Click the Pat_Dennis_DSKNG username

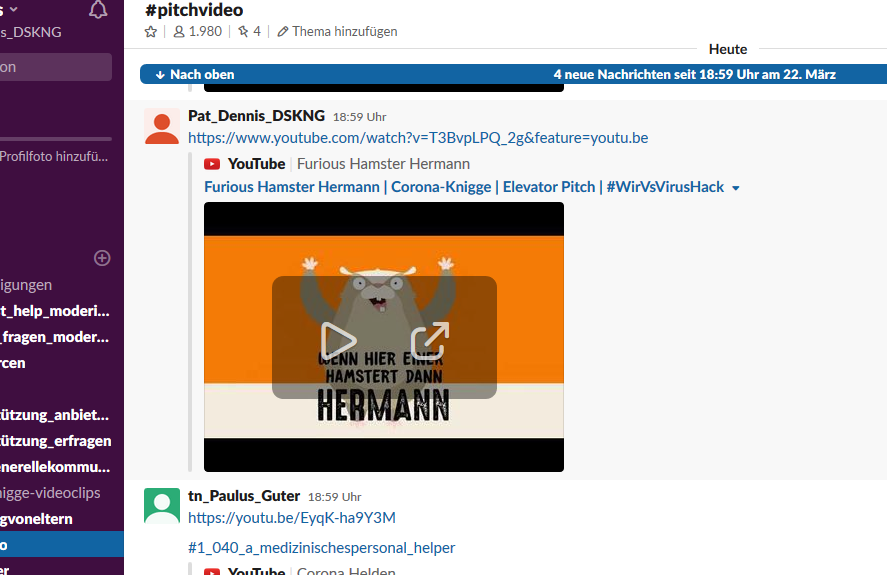tap(256, 116)
